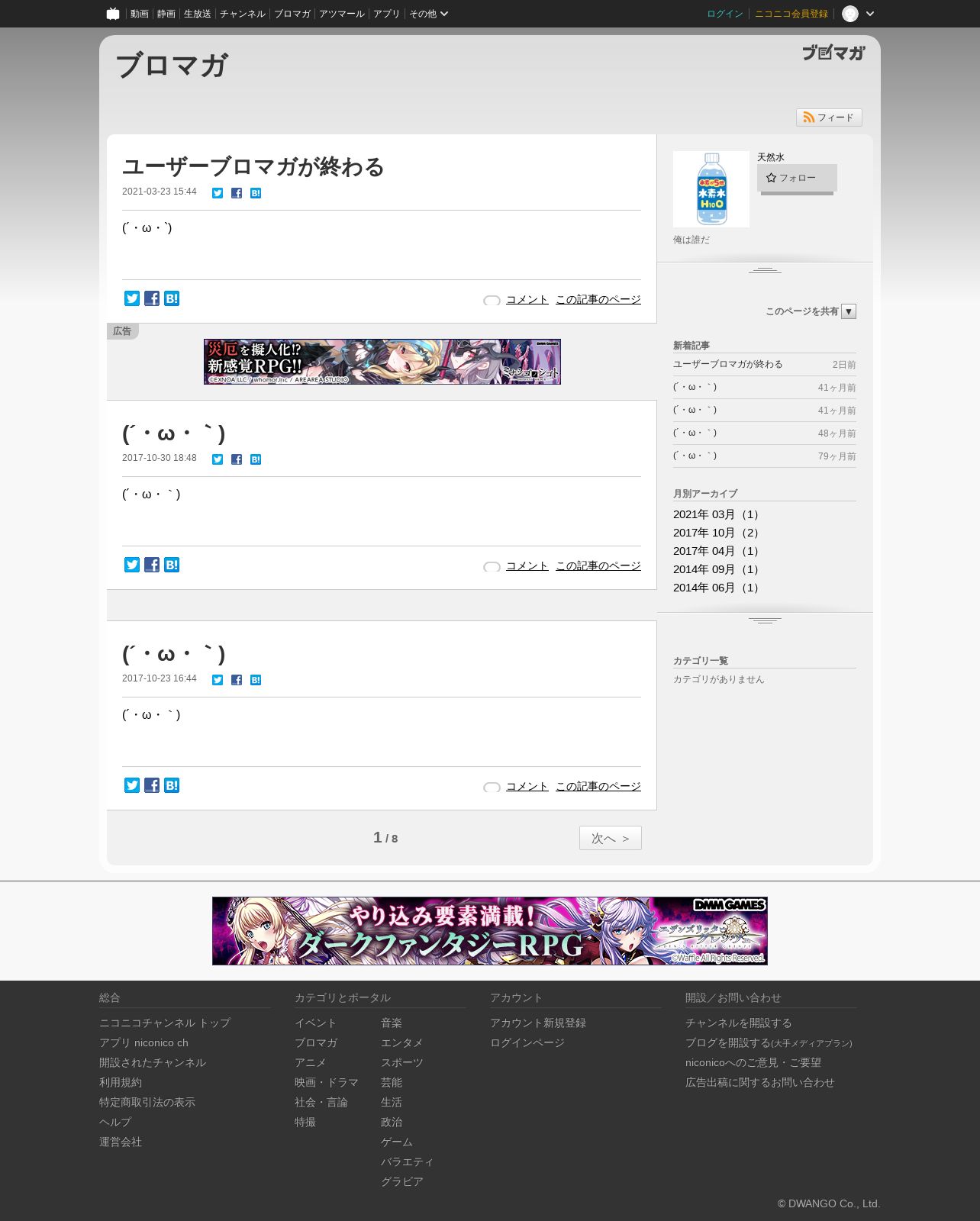
Task: Share 2017-10-23 article via large Facebook icon
Action: click(x=152, y=785)
